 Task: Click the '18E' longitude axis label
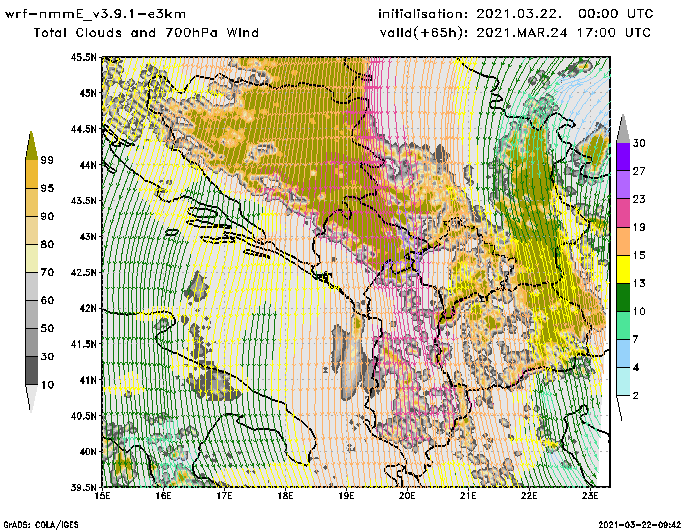285,496
